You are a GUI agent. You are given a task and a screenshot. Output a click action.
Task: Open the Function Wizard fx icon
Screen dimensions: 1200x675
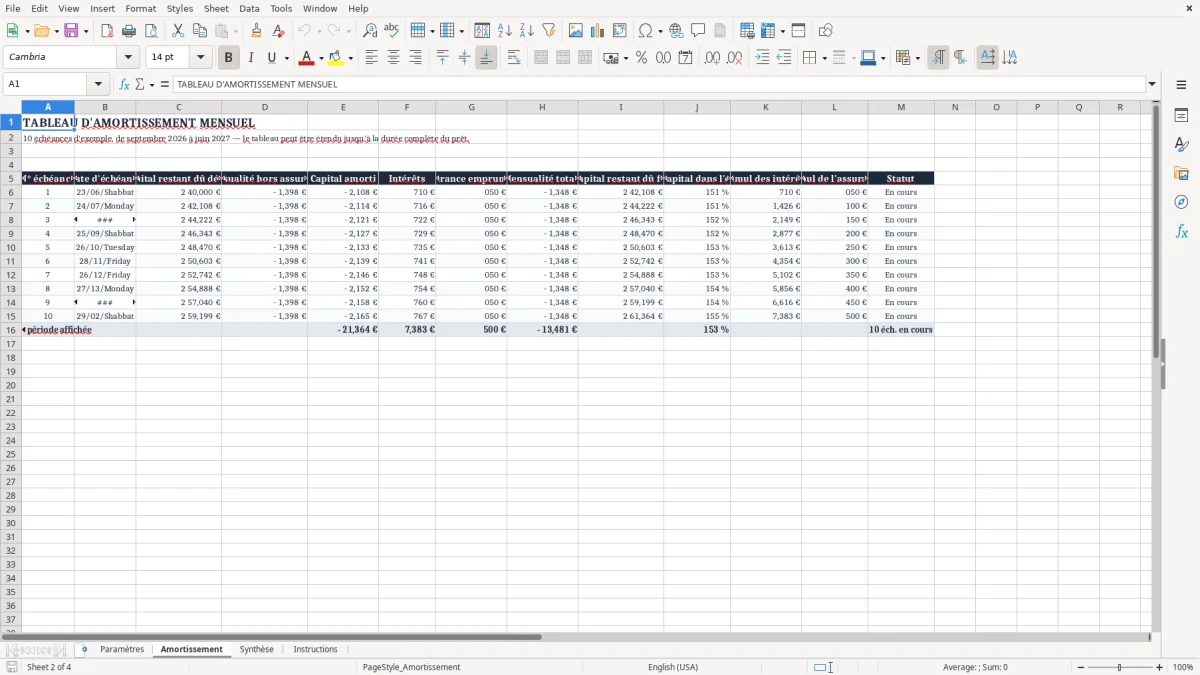pyautogui.click(x=125, y=84)
